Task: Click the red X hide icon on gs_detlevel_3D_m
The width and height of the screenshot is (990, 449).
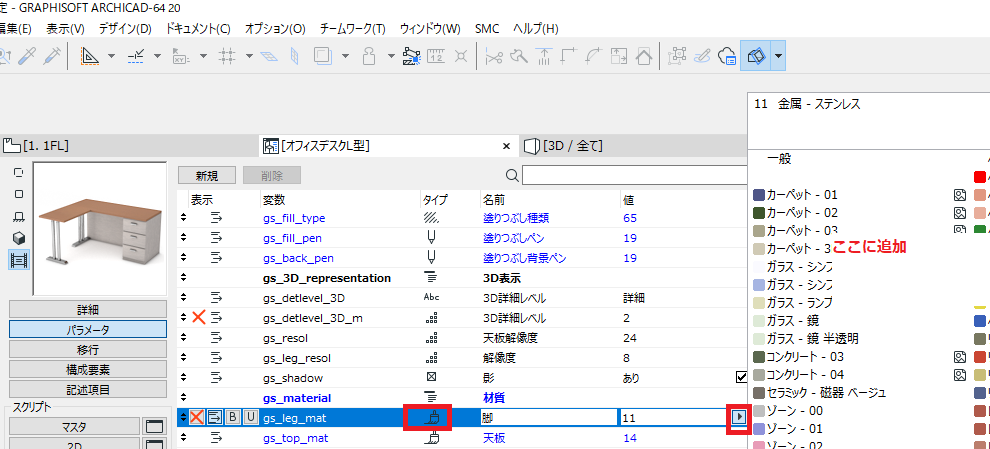Action: 198,317
